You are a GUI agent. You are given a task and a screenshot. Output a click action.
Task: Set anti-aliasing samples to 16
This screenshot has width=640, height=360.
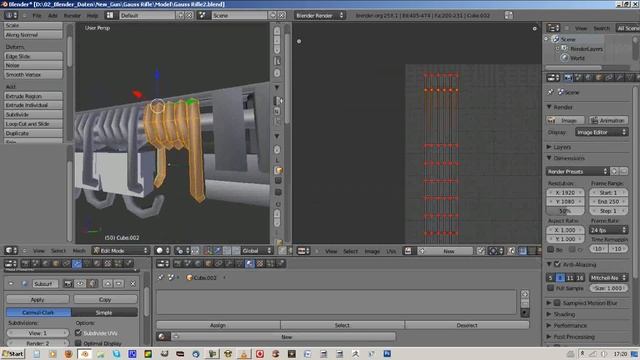tap(580, 278)
